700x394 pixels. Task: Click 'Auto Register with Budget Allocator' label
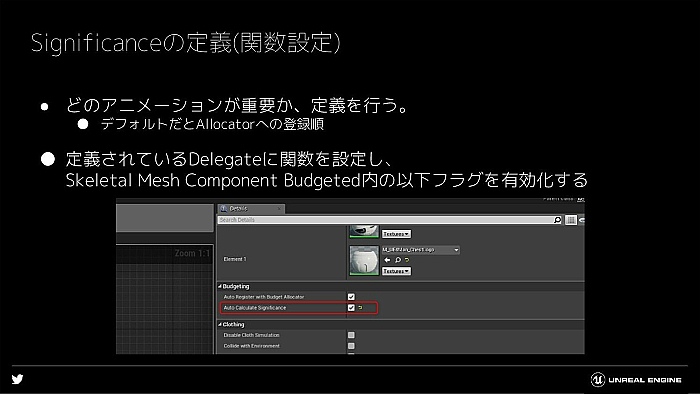tap(264, 297)
